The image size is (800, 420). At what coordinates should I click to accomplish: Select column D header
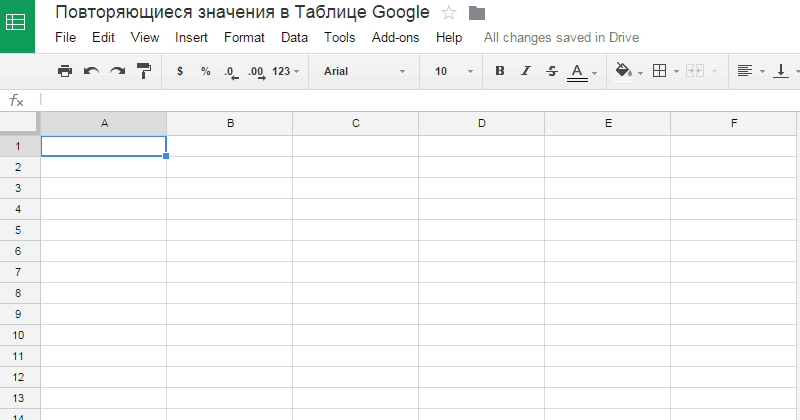point(482,123)
